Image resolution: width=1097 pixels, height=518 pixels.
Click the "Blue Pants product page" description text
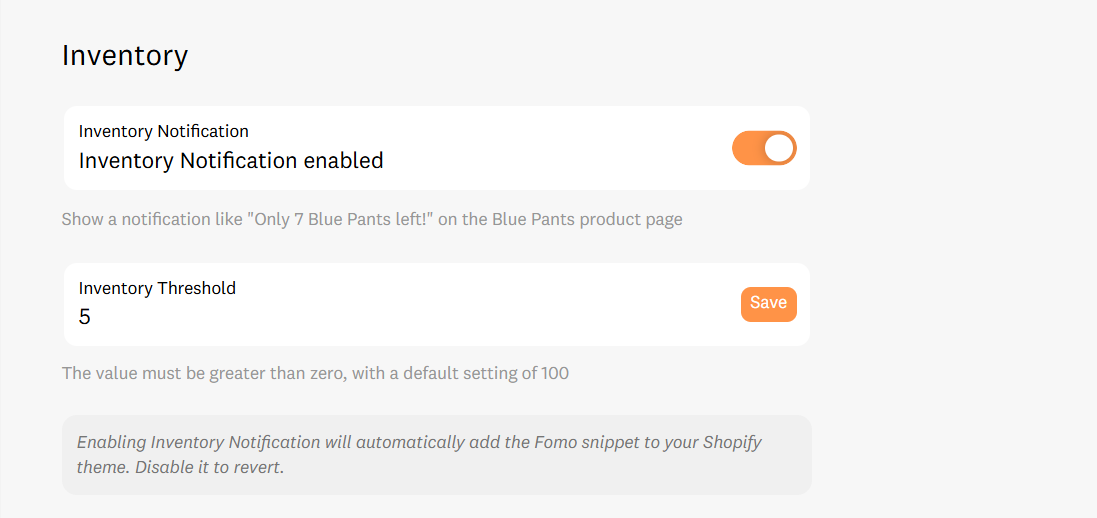tap(587, 219)
